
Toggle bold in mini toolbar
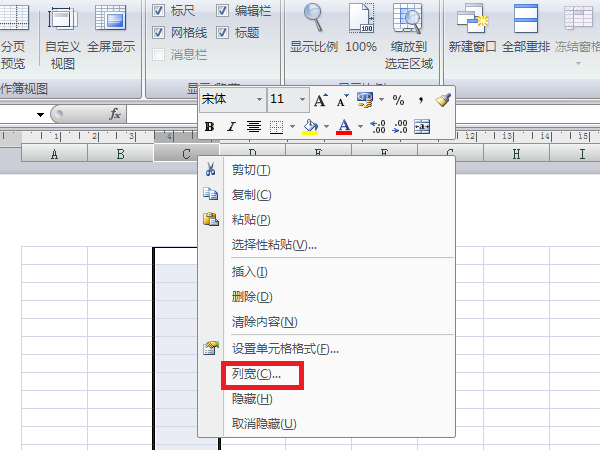(209, 127)
